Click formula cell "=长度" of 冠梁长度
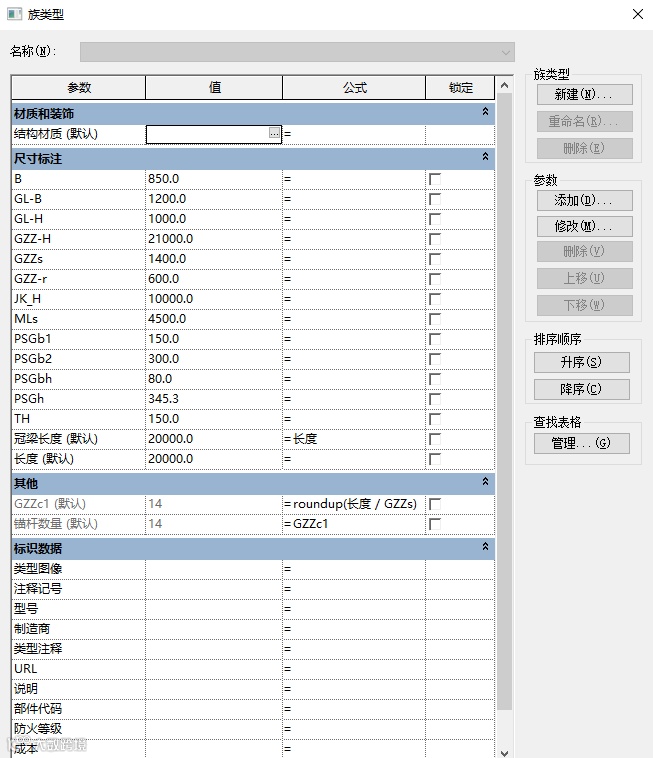Screen dimensions: 653x758 click(x=354, y=439)
